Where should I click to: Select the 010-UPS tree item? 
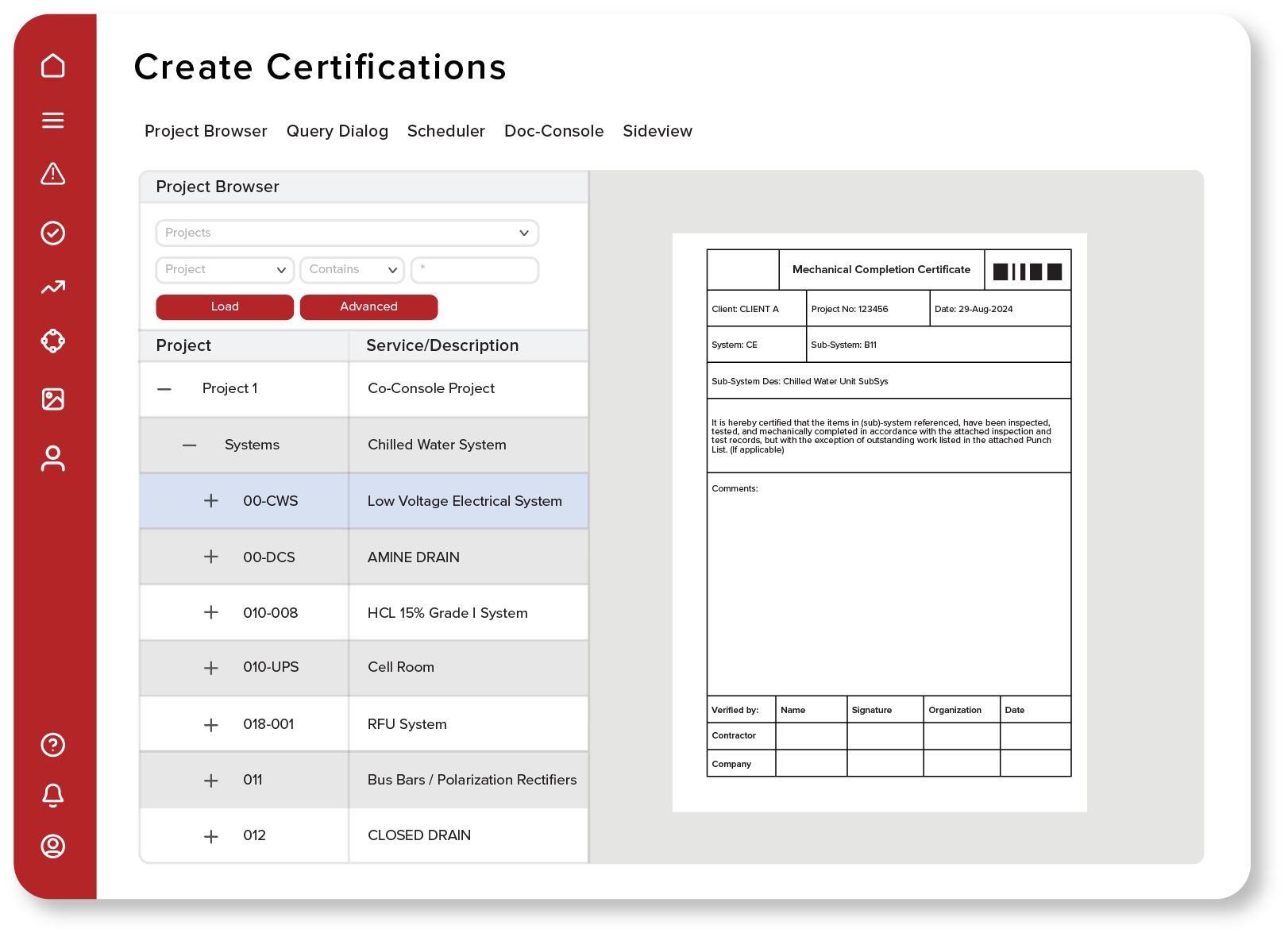click(271, 667)
